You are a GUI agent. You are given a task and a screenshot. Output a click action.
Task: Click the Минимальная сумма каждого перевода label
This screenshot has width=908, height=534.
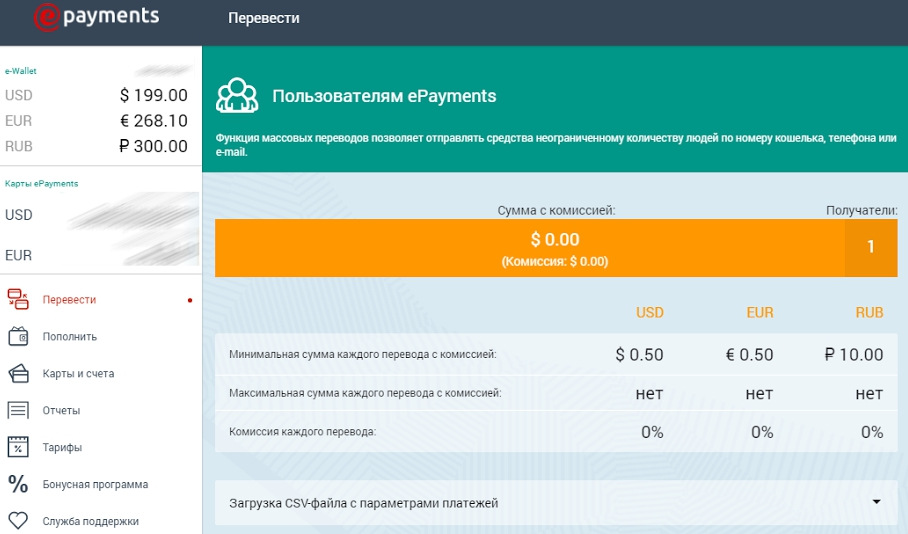click(363, 354)
